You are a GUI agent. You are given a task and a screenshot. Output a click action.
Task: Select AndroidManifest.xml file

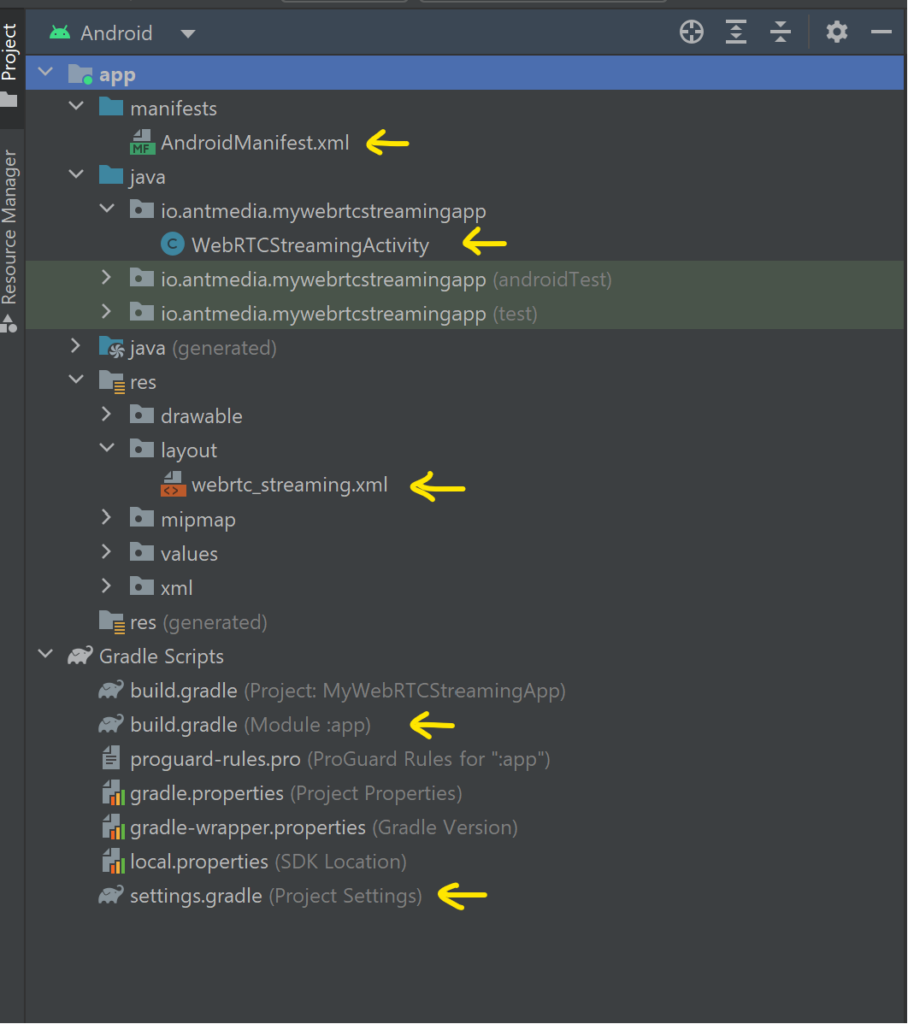tap(255, 142)
